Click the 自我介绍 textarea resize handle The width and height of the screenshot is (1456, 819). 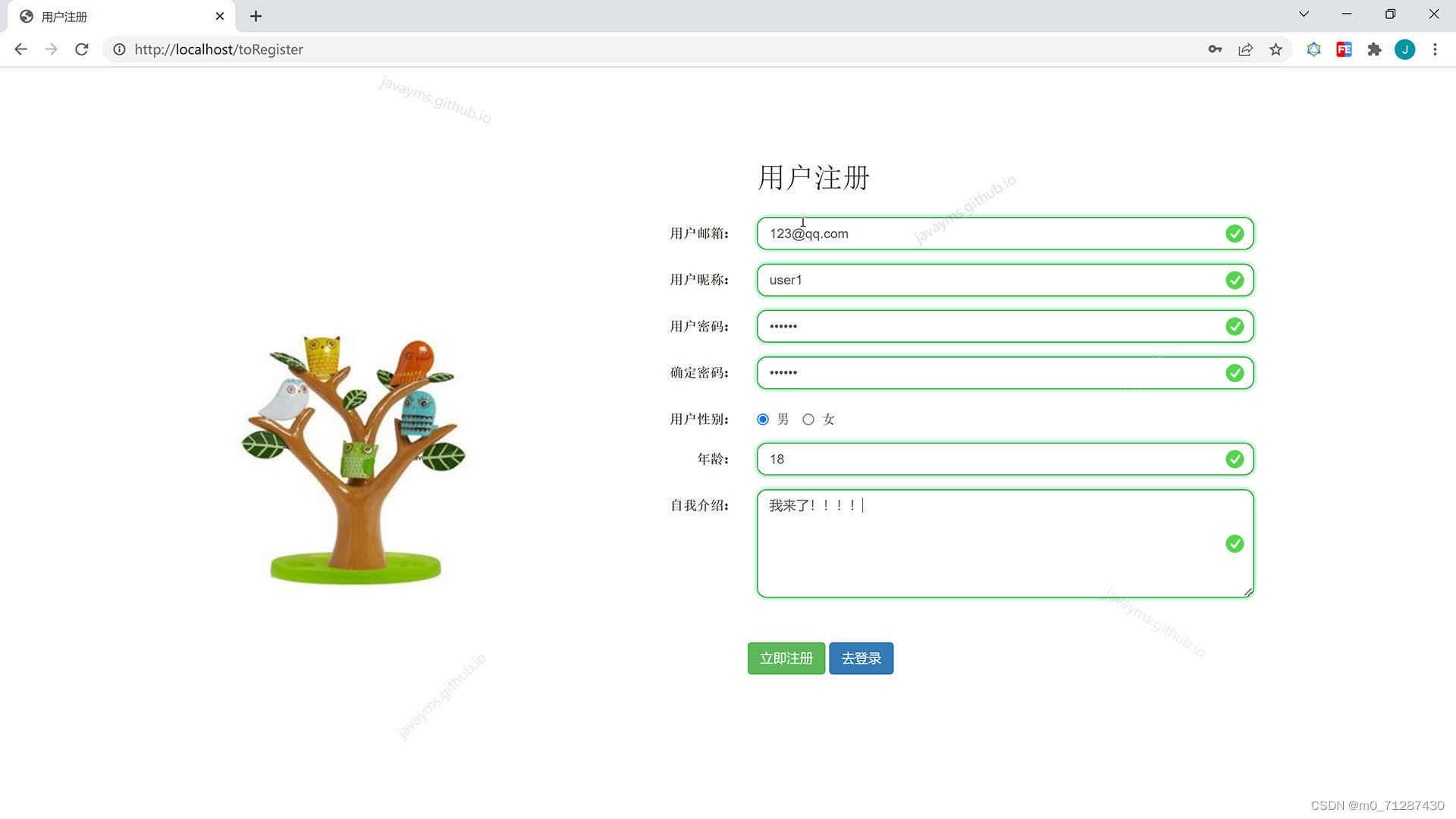click(1247, 592)
